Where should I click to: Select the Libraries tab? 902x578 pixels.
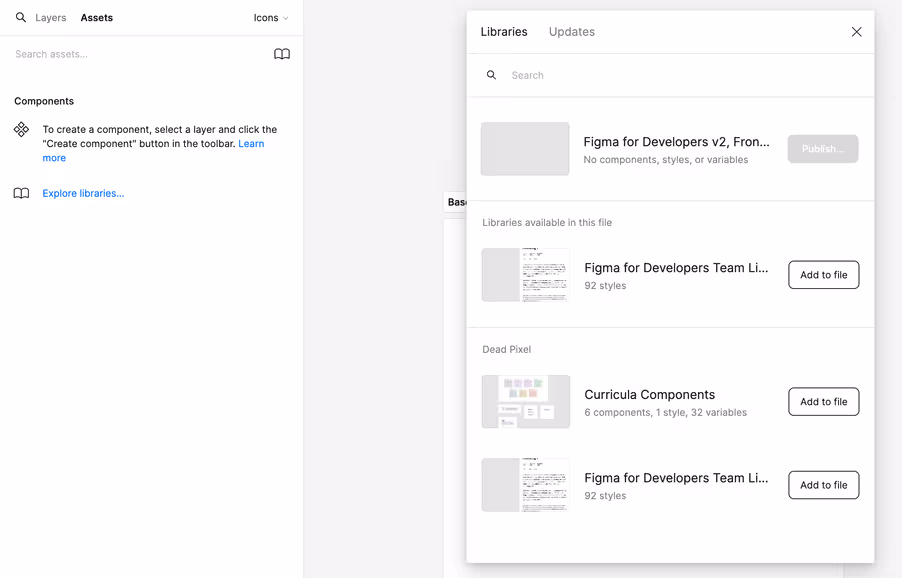[x=504, y=32]
